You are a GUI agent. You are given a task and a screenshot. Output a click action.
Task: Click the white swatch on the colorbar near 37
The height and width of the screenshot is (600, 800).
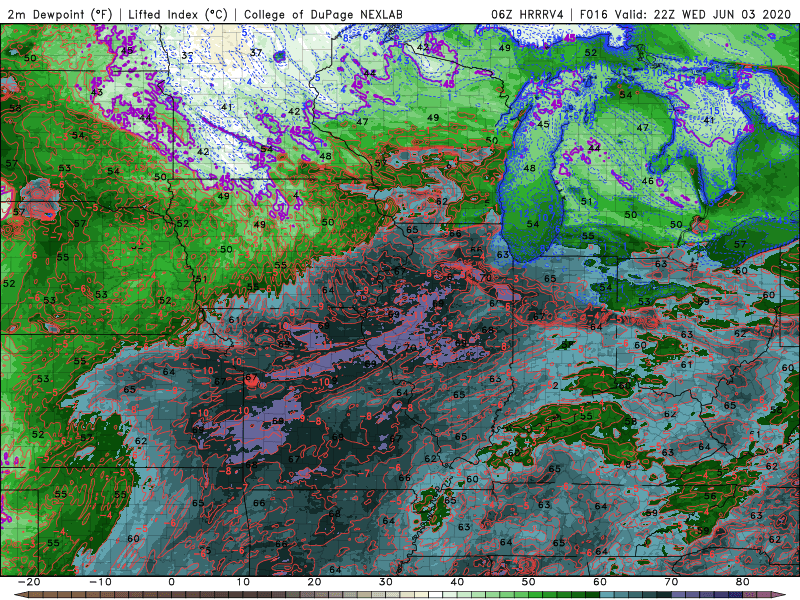(x=436, y=595)
